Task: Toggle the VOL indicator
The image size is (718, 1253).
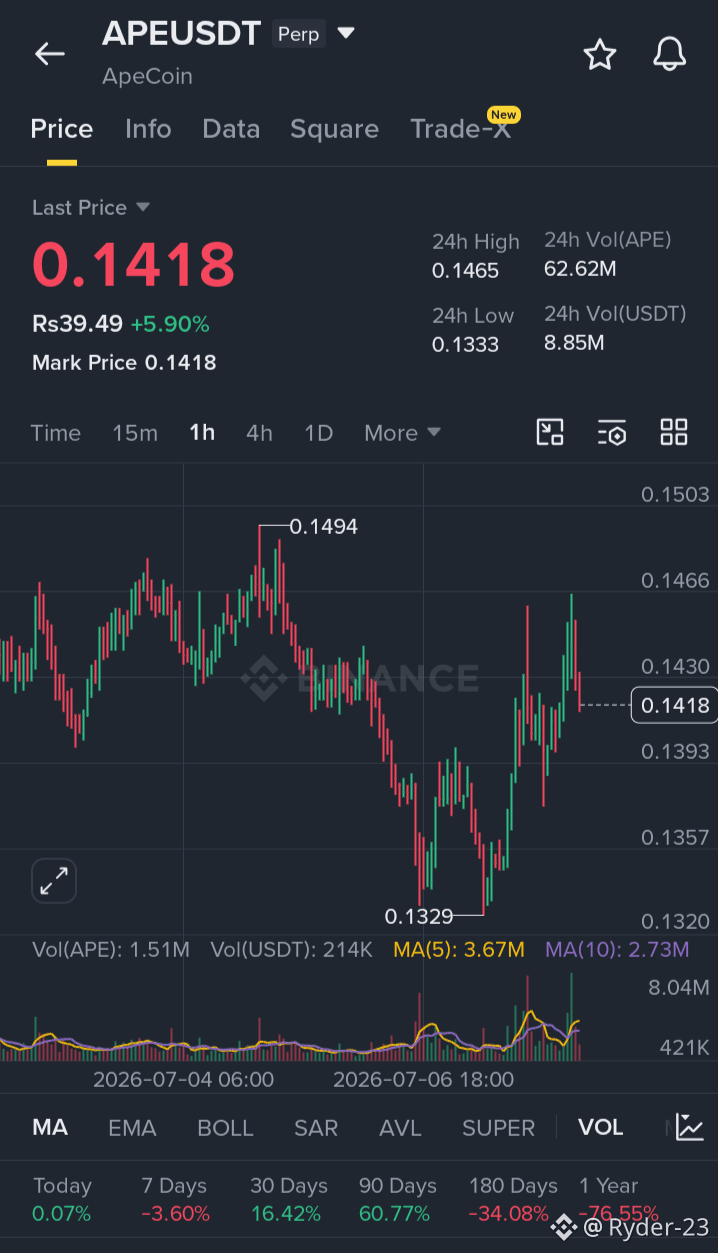Action: tap(600, 1128)
